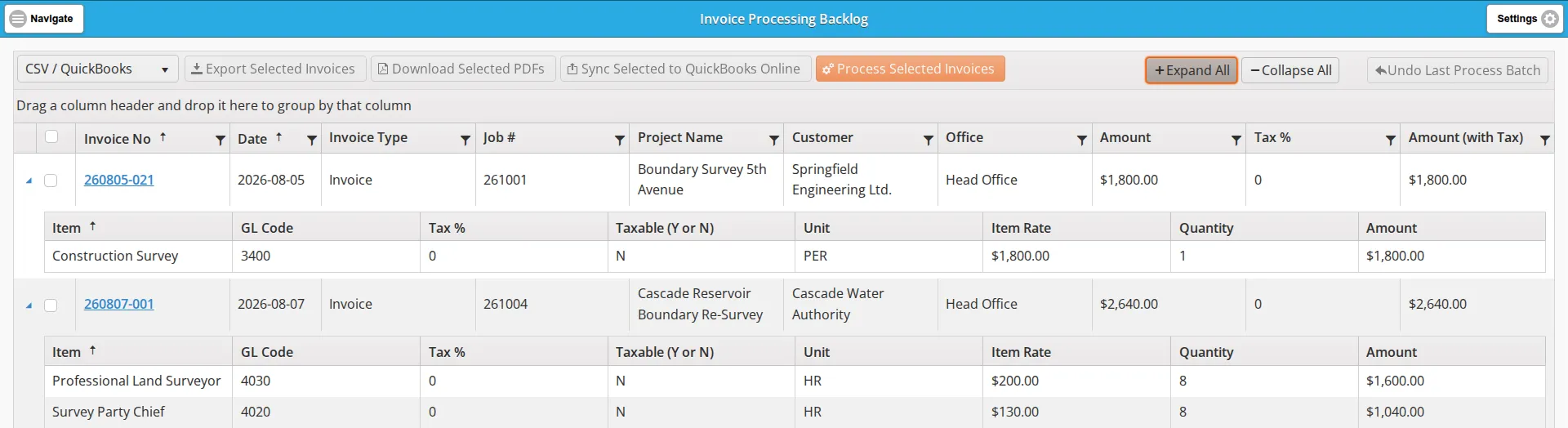Open filter for Office column
The width and height of the screenshot is (1568, 428).
pos(1082,140)
